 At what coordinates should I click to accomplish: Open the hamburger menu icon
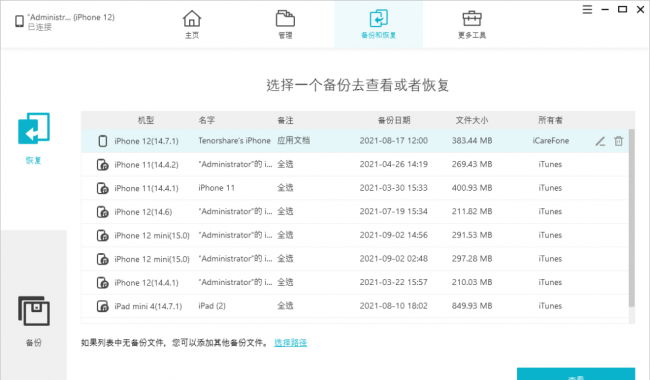point(587,9)
